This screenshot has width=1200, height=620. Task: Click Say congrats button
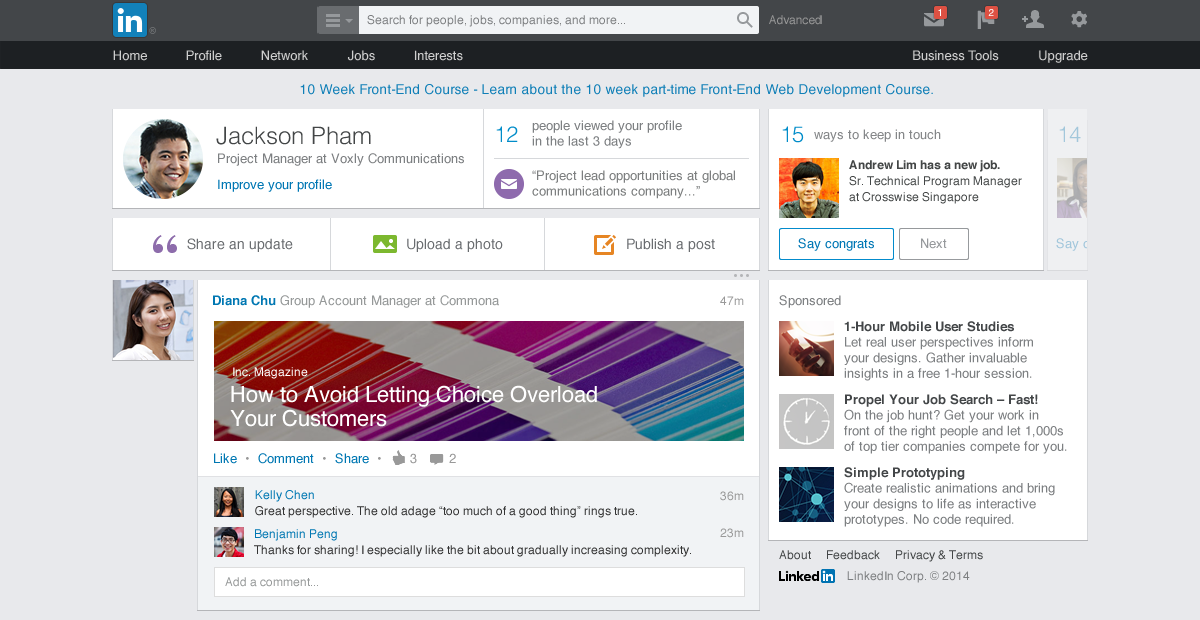(836, 244)
